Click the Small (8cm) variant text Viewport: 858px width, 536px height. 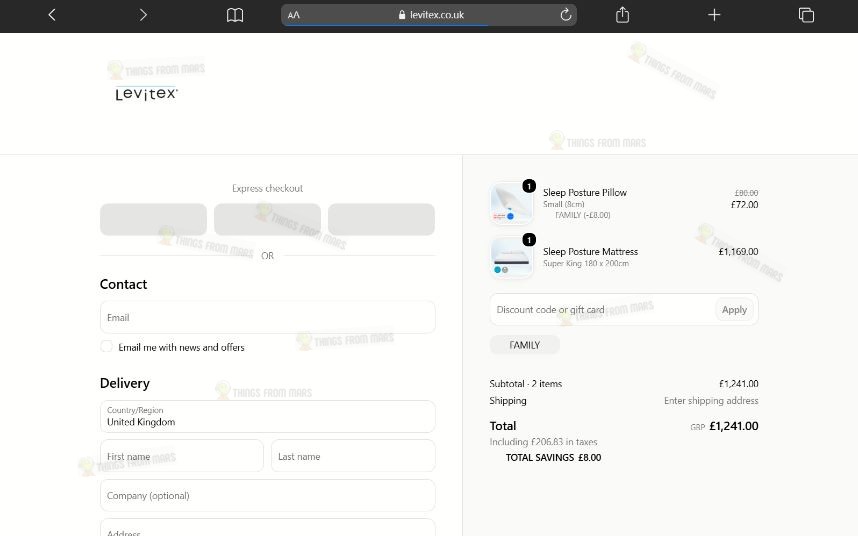(x=564, y=204)
